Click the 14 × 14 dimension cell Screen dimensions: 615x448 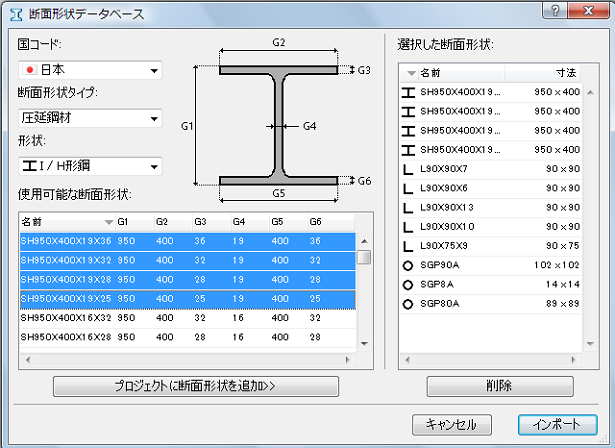click(562, 284)
